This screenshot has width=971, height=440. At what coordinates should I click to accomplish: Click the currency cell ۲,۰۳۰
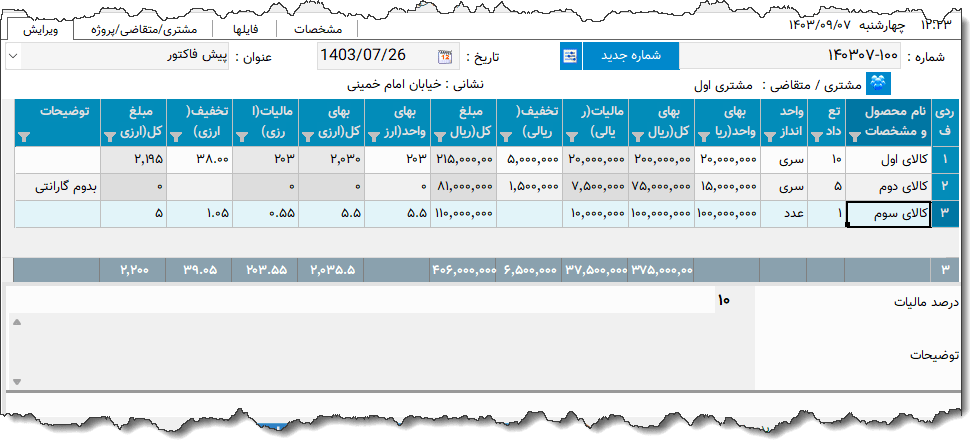(331, 160)
